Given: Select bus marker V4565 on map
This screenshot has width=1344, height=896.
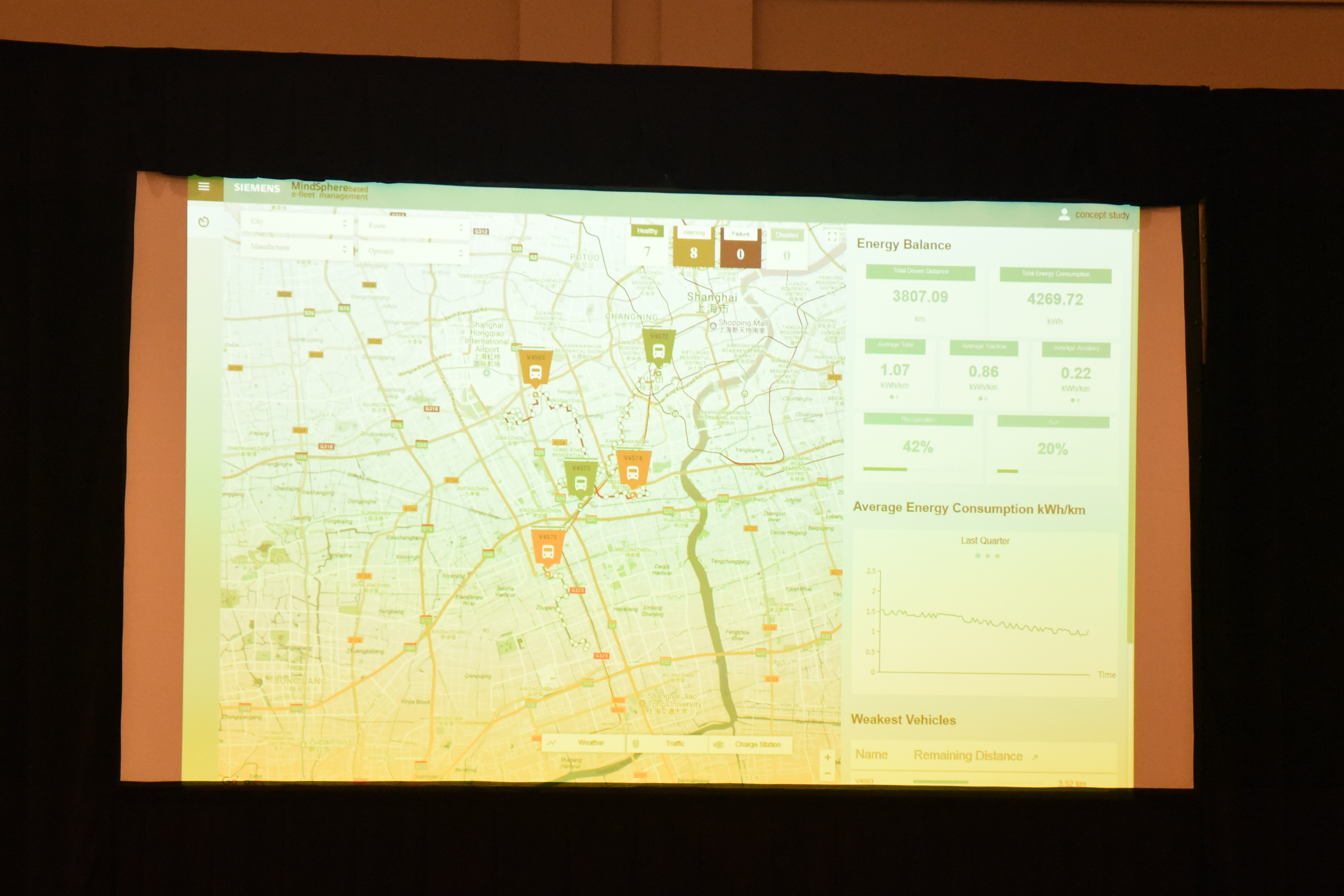Looking at the screenshot, I should click(x=535, y=368).
